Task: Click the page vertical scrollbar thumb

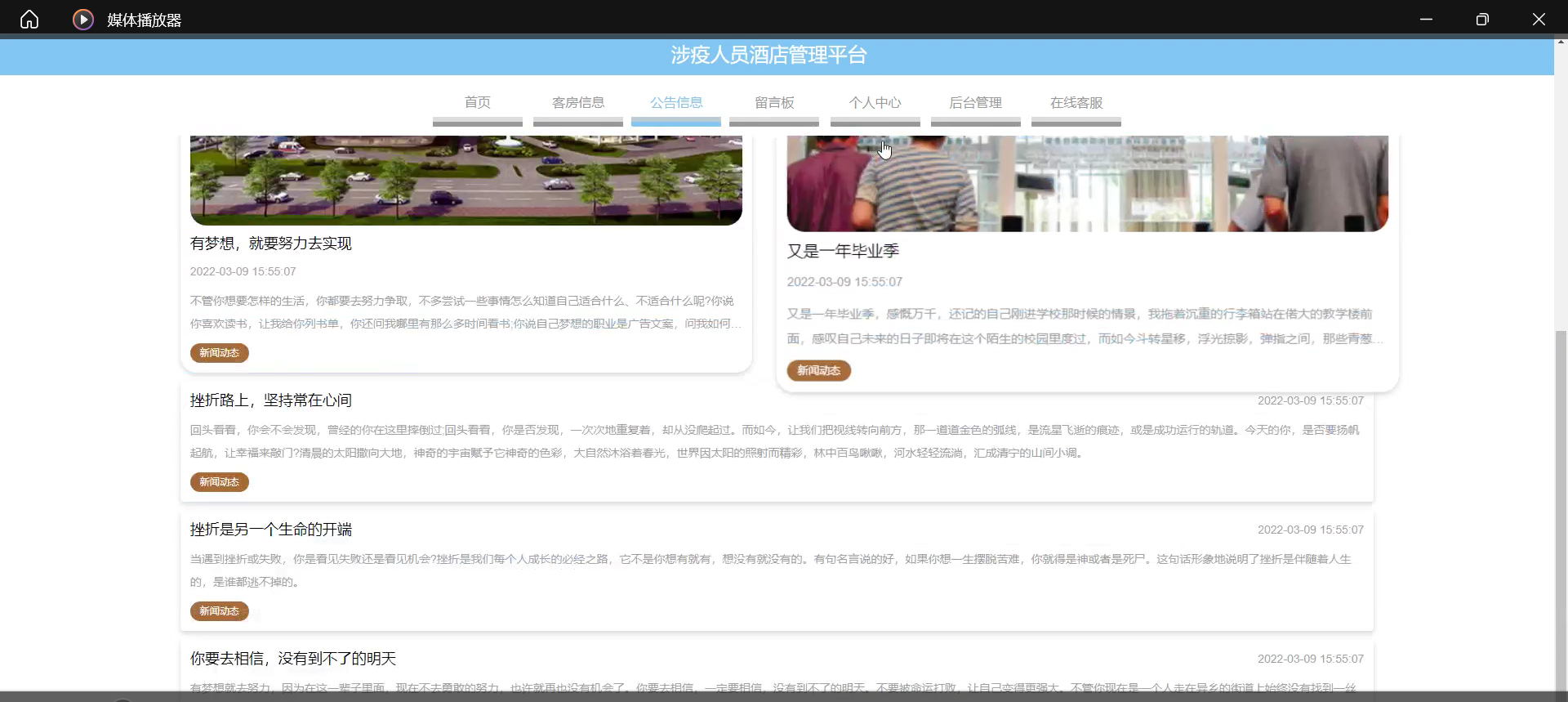Action: 1561,511
